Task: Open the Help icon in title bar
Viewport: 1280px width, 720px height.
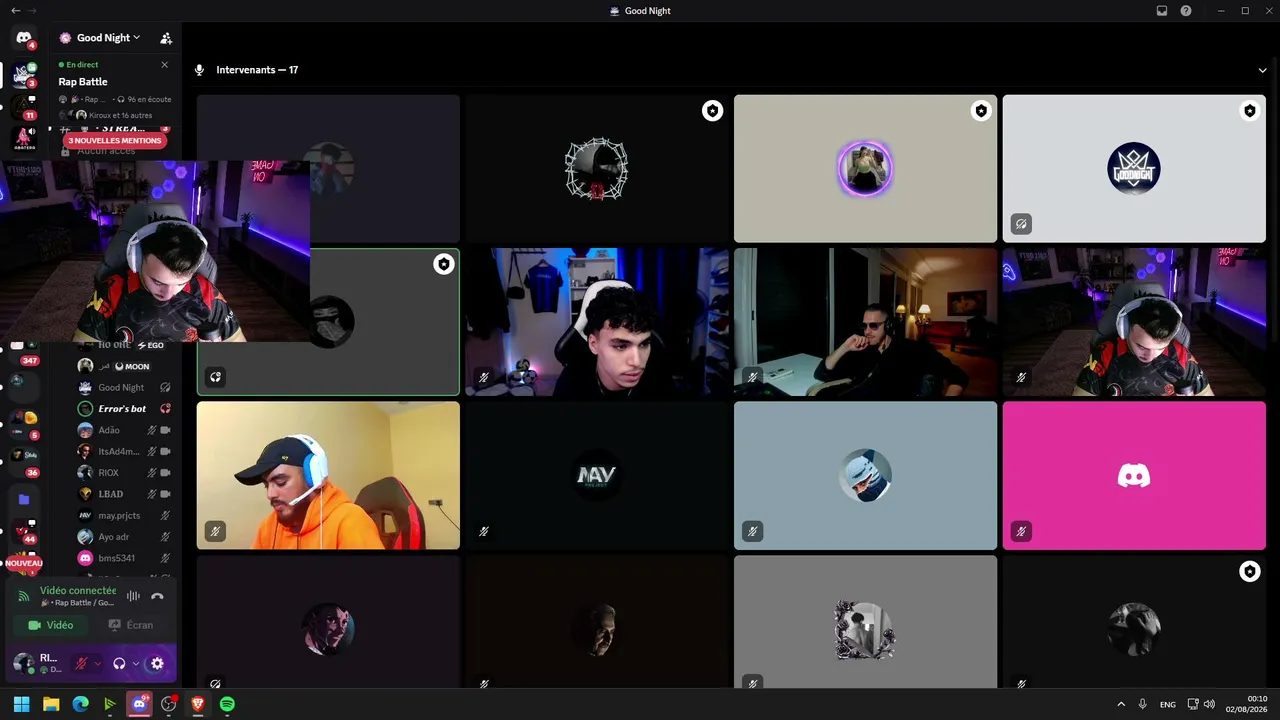Action: click(x=1186, y=10)
